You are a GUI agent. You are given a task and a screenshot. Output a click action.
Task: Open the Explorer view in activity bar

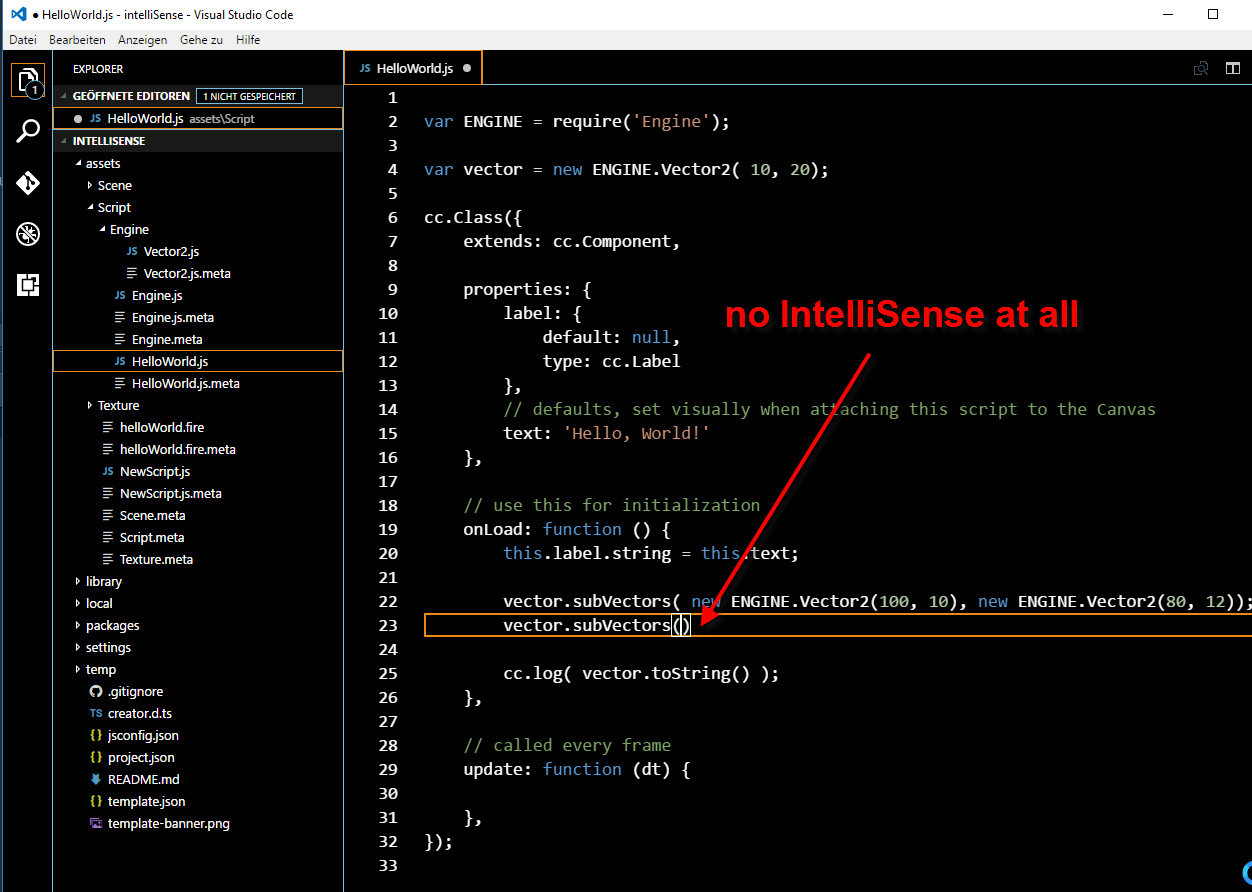27,79
